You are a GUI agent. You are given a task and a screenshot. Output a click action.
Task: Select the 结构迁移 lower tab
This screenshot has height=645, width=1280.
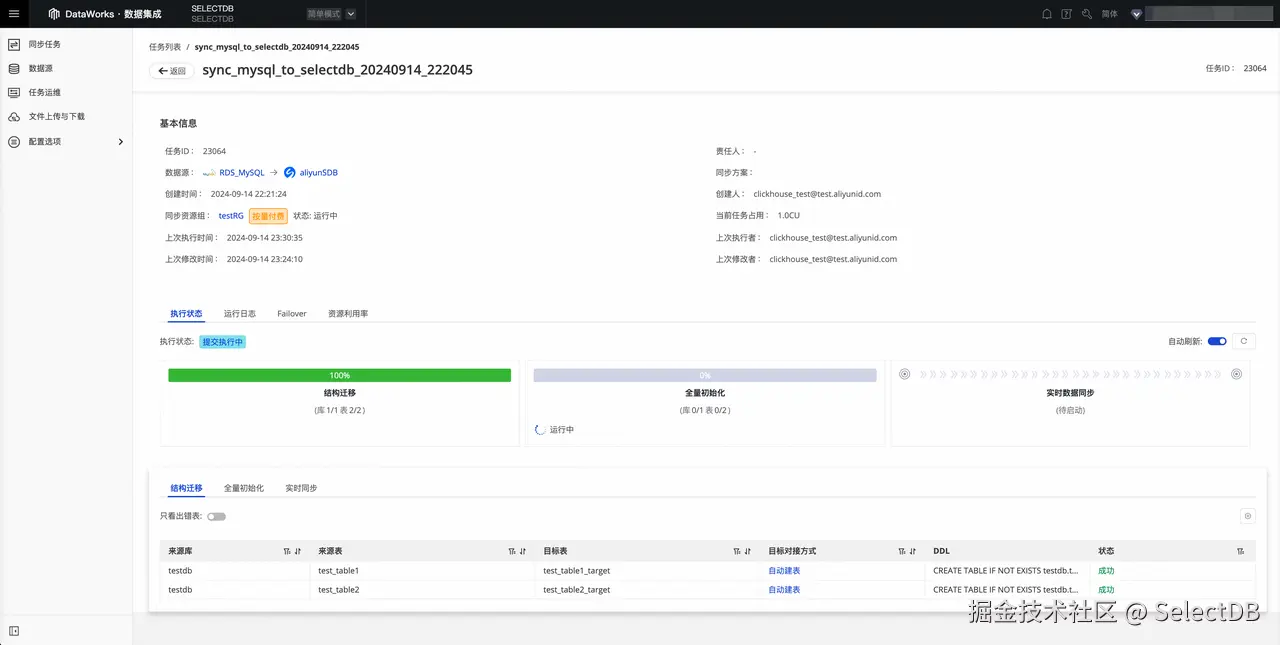[186, 488]
